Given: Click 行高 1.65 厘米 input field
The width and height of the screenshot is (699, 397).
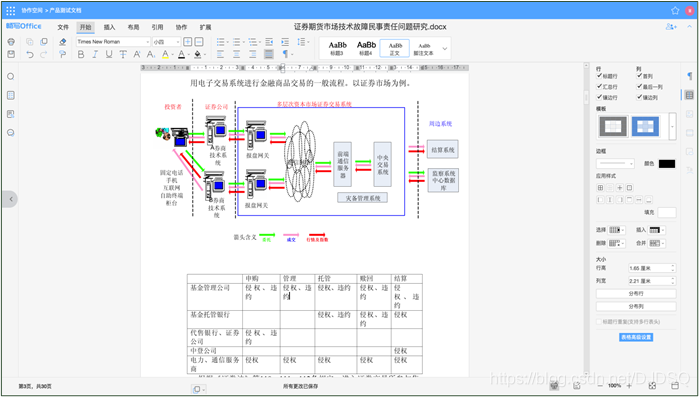Looking at the screenshot, I should coord(652,268).
